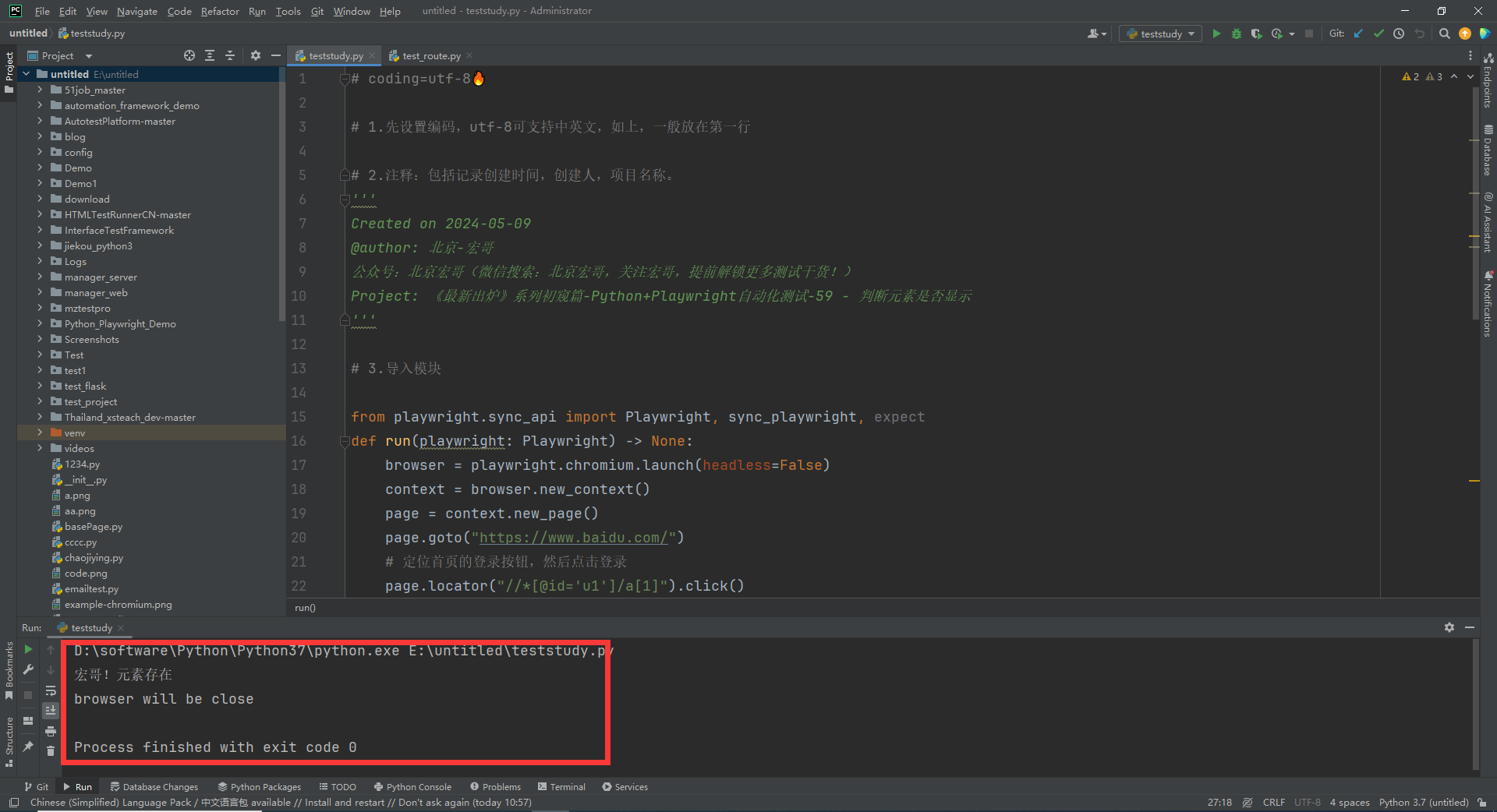This screenshot has width=1497, height=812.
Task: Click the UTF-8 encoding in status bar
Action: coord(1308,803)
